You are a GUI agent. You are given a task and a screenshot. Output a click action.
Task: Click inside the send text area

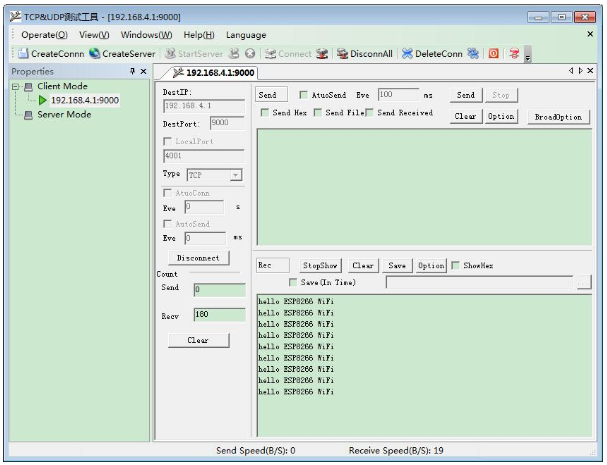click(x=425, y=187)
